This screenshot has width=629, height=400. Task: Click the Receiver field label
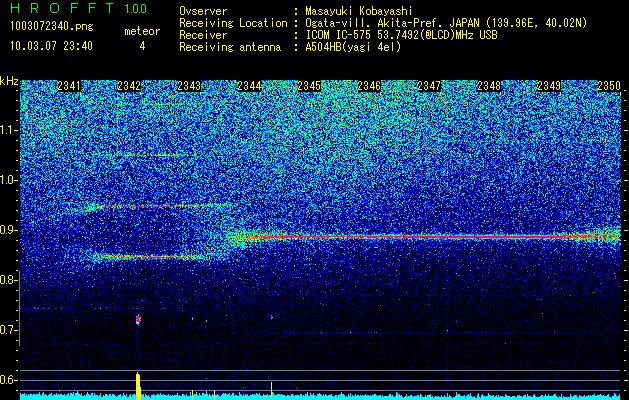click(203, 35)
